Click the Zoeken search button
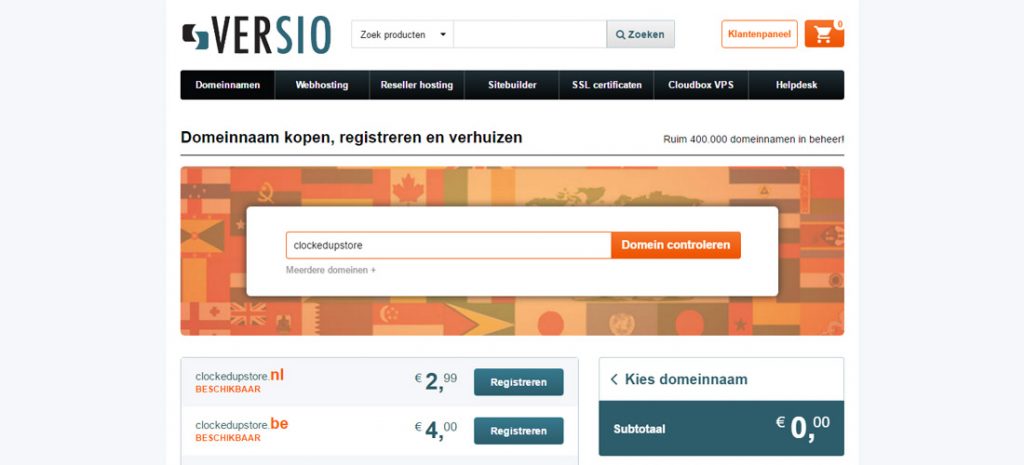This screenshot has height=465, width=1024. click(x=640, y=34)
